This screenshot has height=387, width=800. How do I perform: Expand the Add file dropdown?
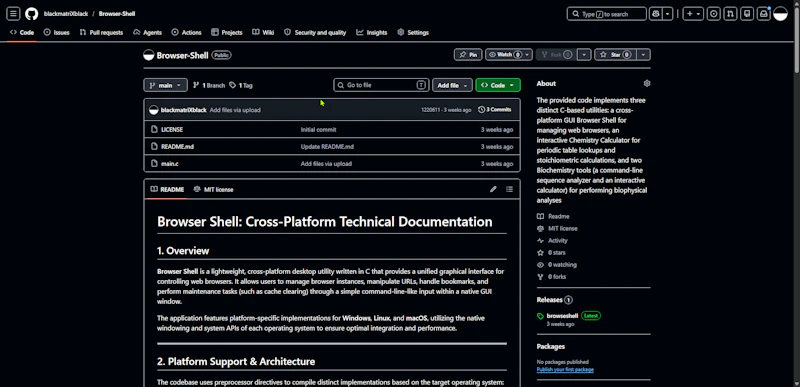pyautogui.click(x=452, y=85)
